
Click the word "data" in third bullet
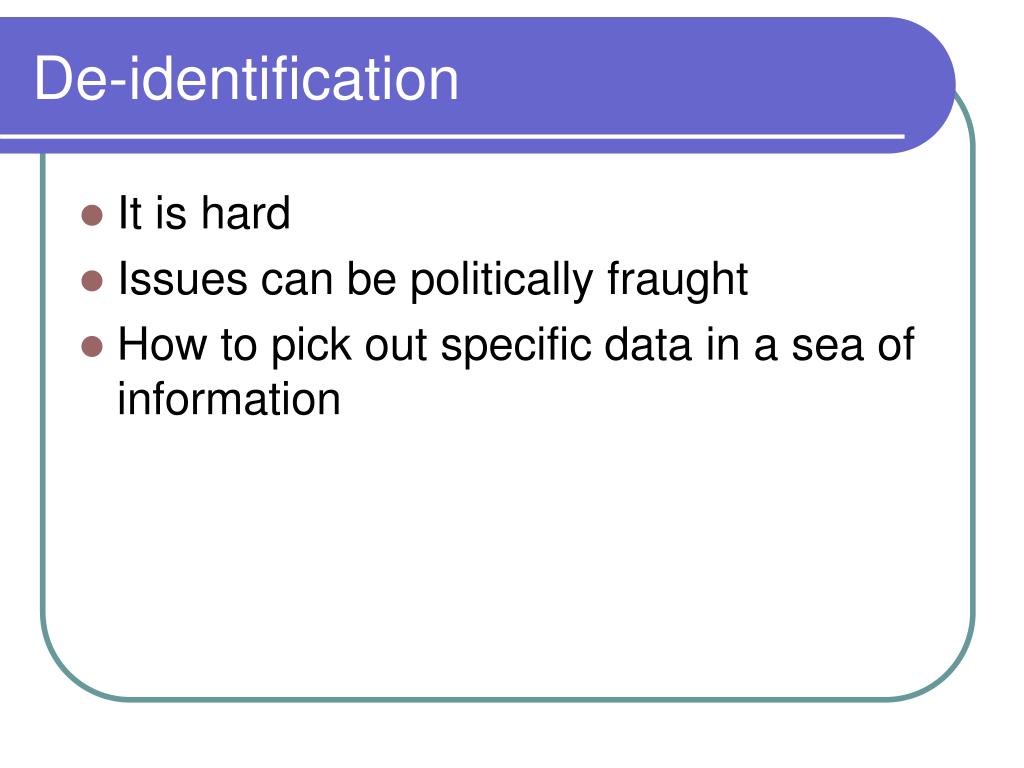(648, 344)
